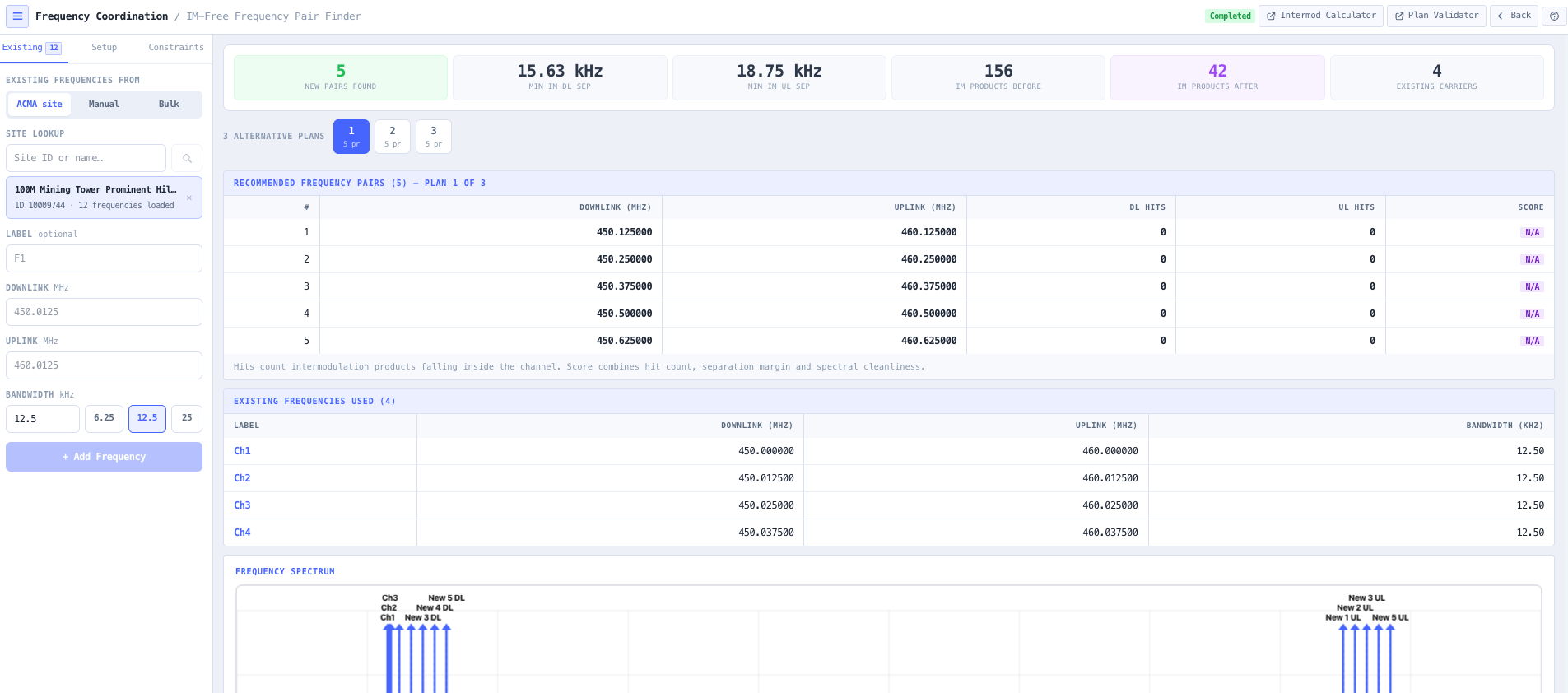Choose 25 kHz bandwidth preset
The image size is (1568, 693).
coord(187,418)
